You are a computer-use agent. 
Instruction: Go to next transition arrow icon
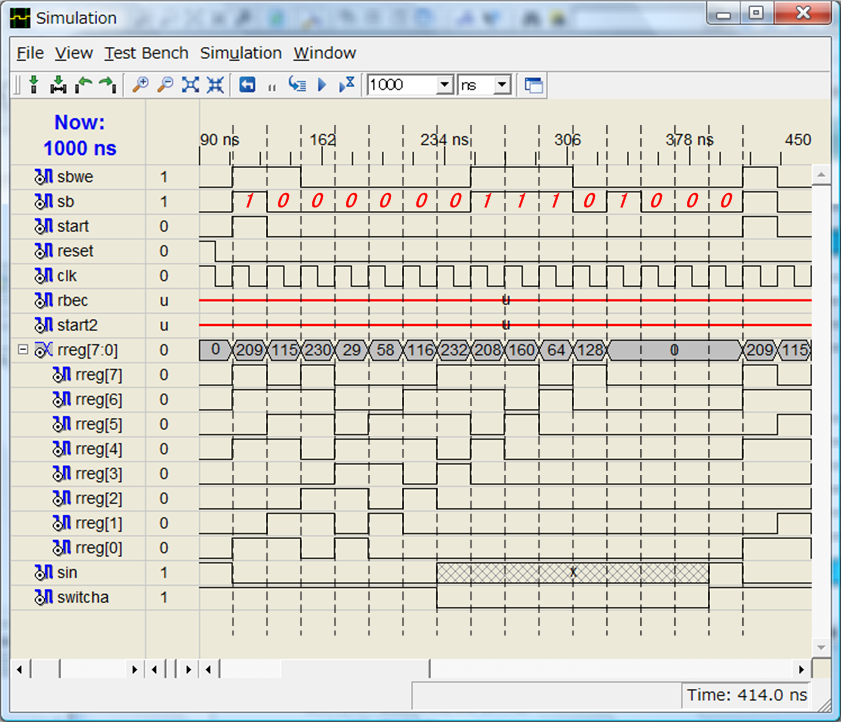coord(108,85)
